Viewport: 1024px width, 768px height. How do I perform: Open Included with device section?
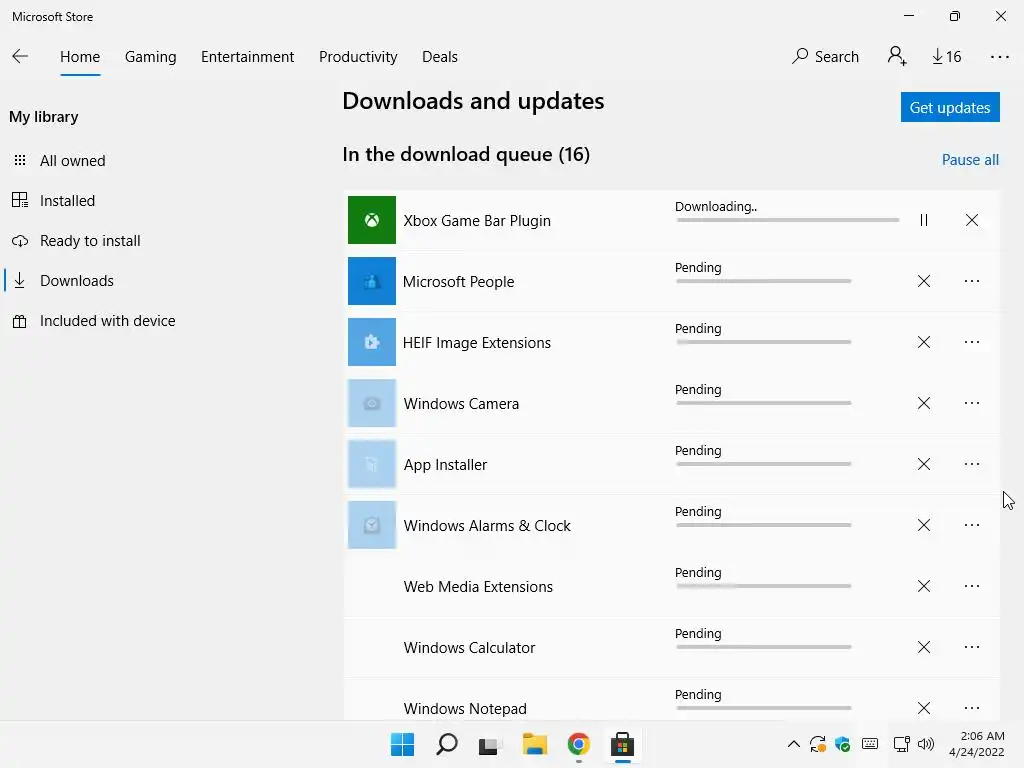click(93, 321)
